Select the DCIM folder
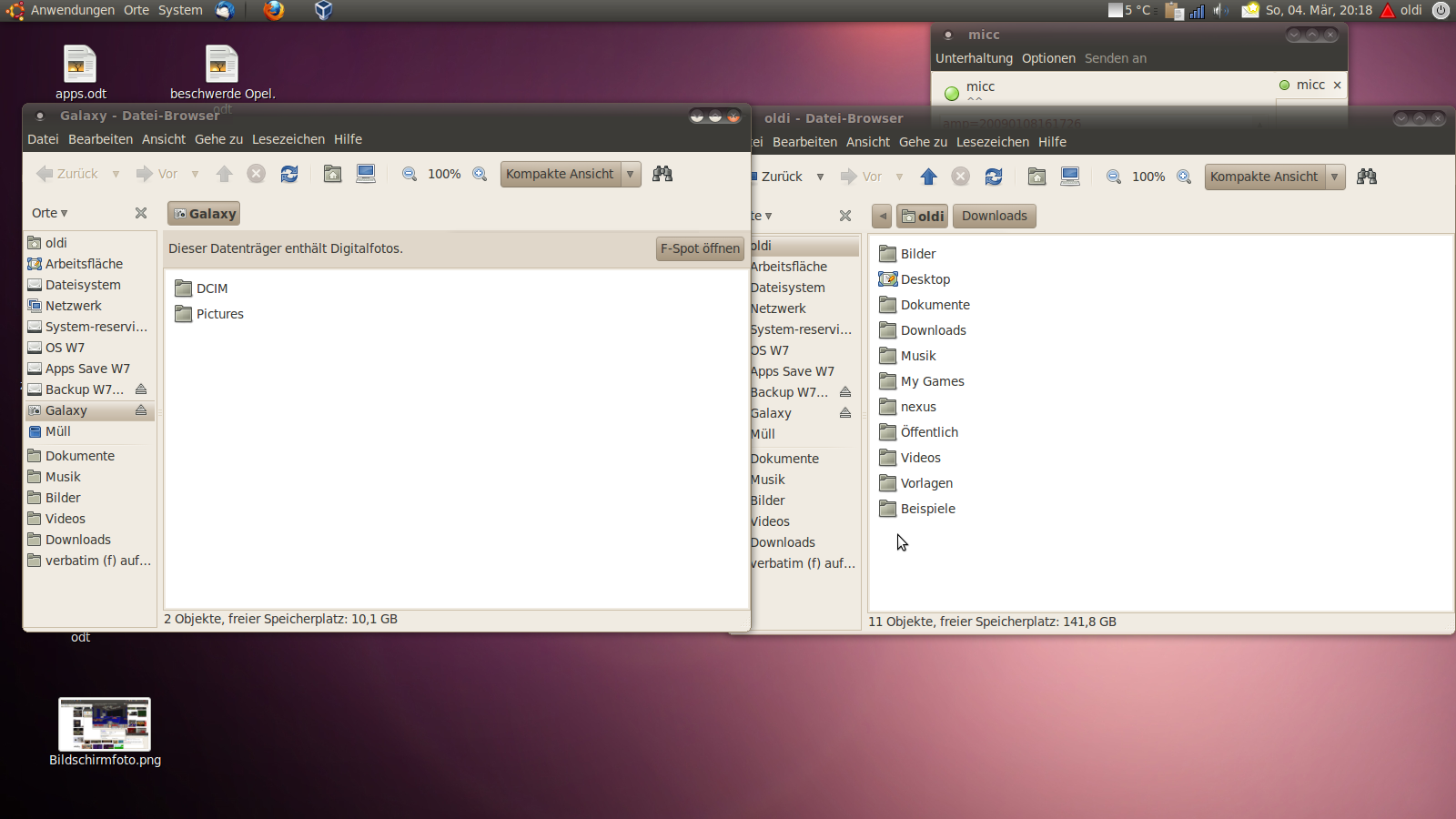The height and width of the screenshot is (819, 1456). coord(211,288)
